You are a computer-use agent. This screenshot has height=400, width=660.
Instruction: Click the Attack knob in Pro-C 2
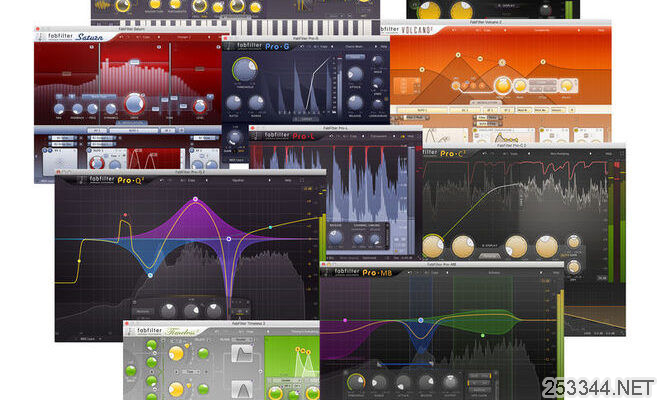coord(516,247)
